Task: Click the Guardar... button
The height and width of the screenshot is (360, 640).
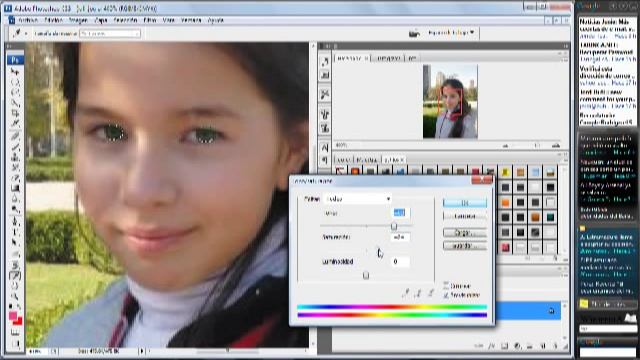Action: coord(465,246)
